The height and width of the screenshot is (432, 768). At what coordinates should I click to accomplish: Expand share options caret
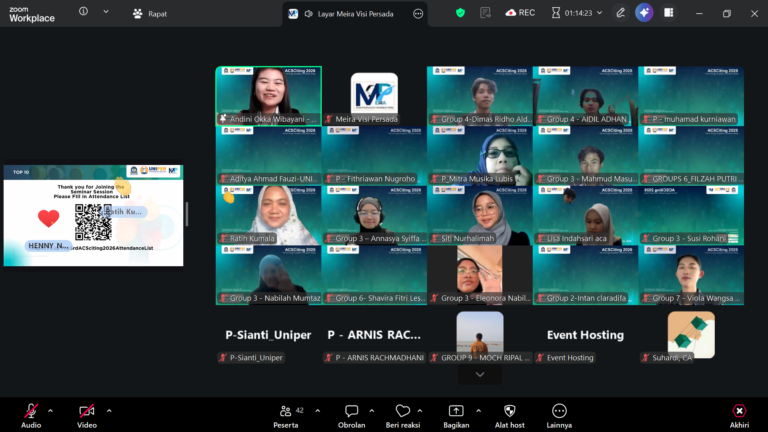pyautogui.click(x=478, y=411)
